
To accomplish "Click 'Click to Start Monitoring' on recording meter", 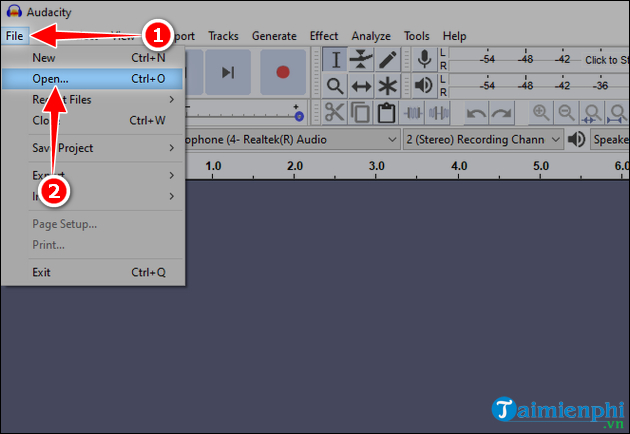I will [x=606, y=60].
